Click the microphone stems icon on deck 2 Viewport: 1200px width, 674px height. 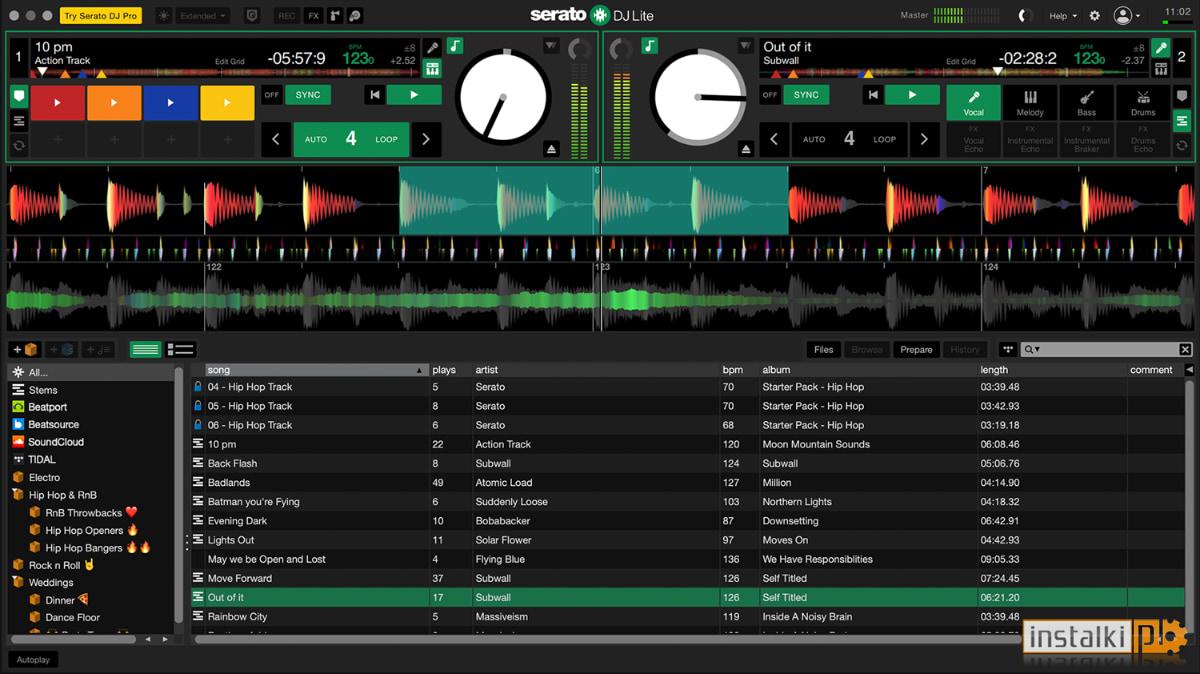pos(1161,48)
